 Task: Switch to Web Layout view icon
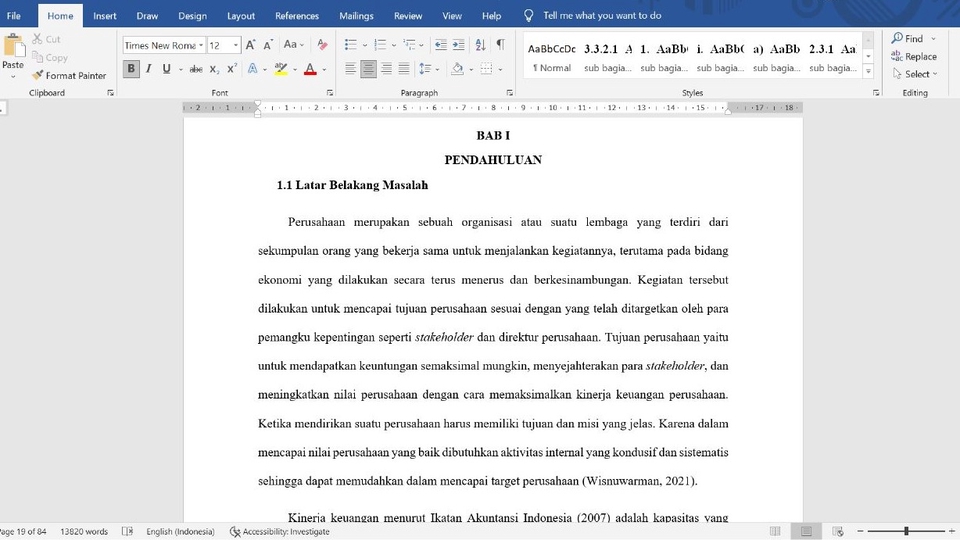pyautogui.click(x=838, y=531)
